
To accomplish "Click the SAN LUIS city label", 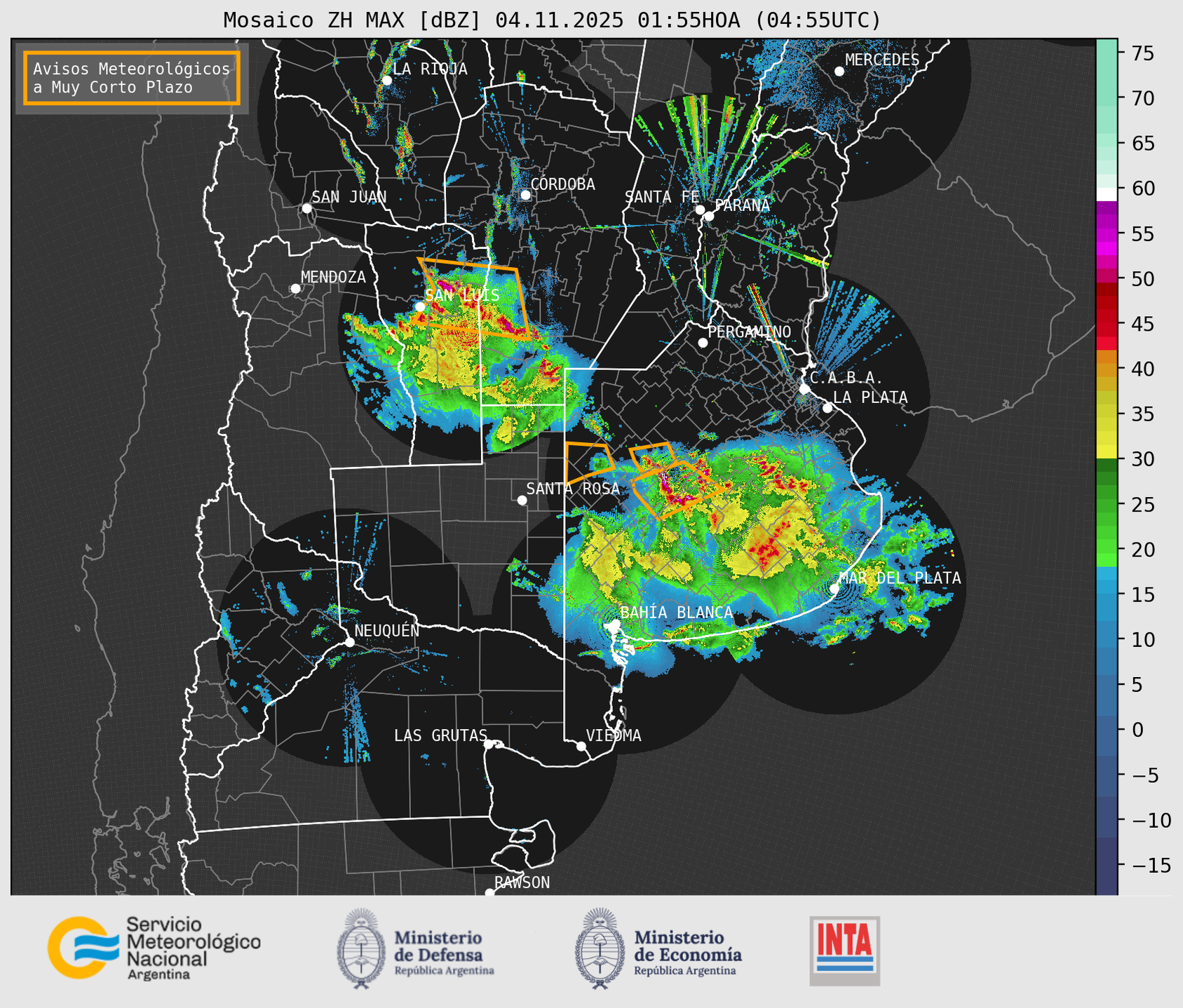I will (462, 295).
